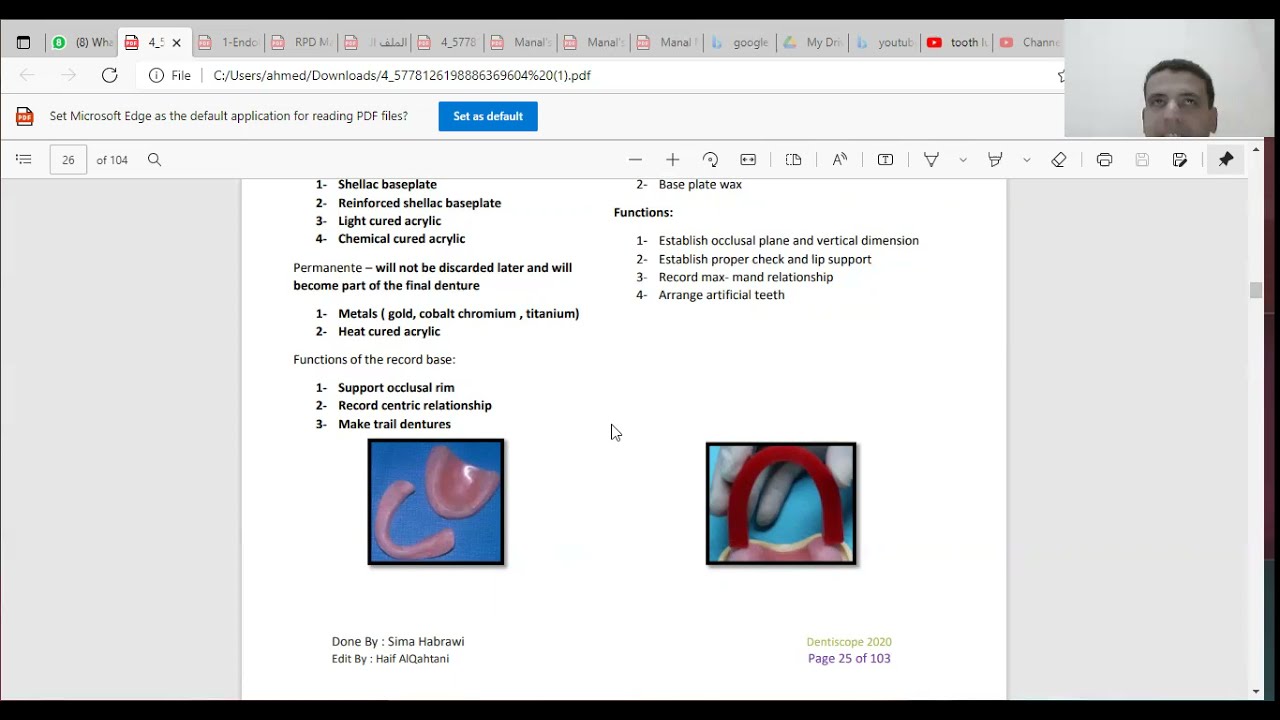Click the text 'Shellac baseplate'
Screen dimensions: 1280x720
click(387, 184)
